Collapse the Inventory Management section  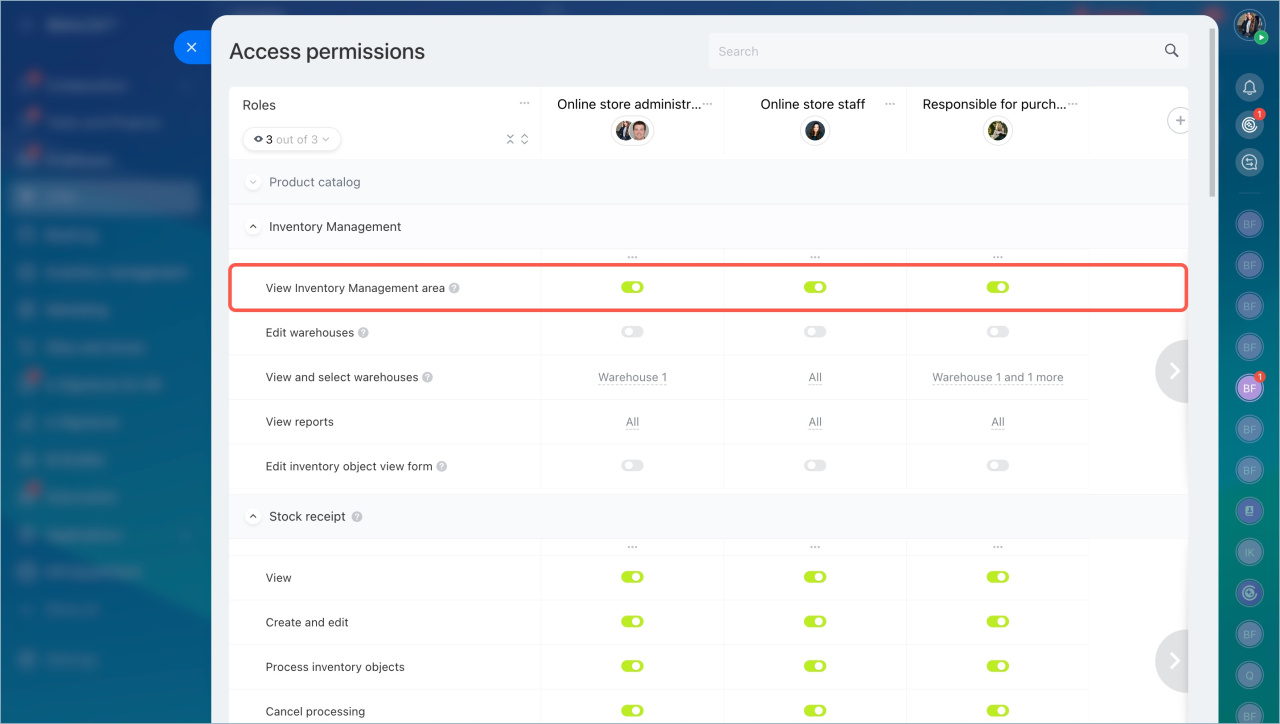[x=252, y=227]
